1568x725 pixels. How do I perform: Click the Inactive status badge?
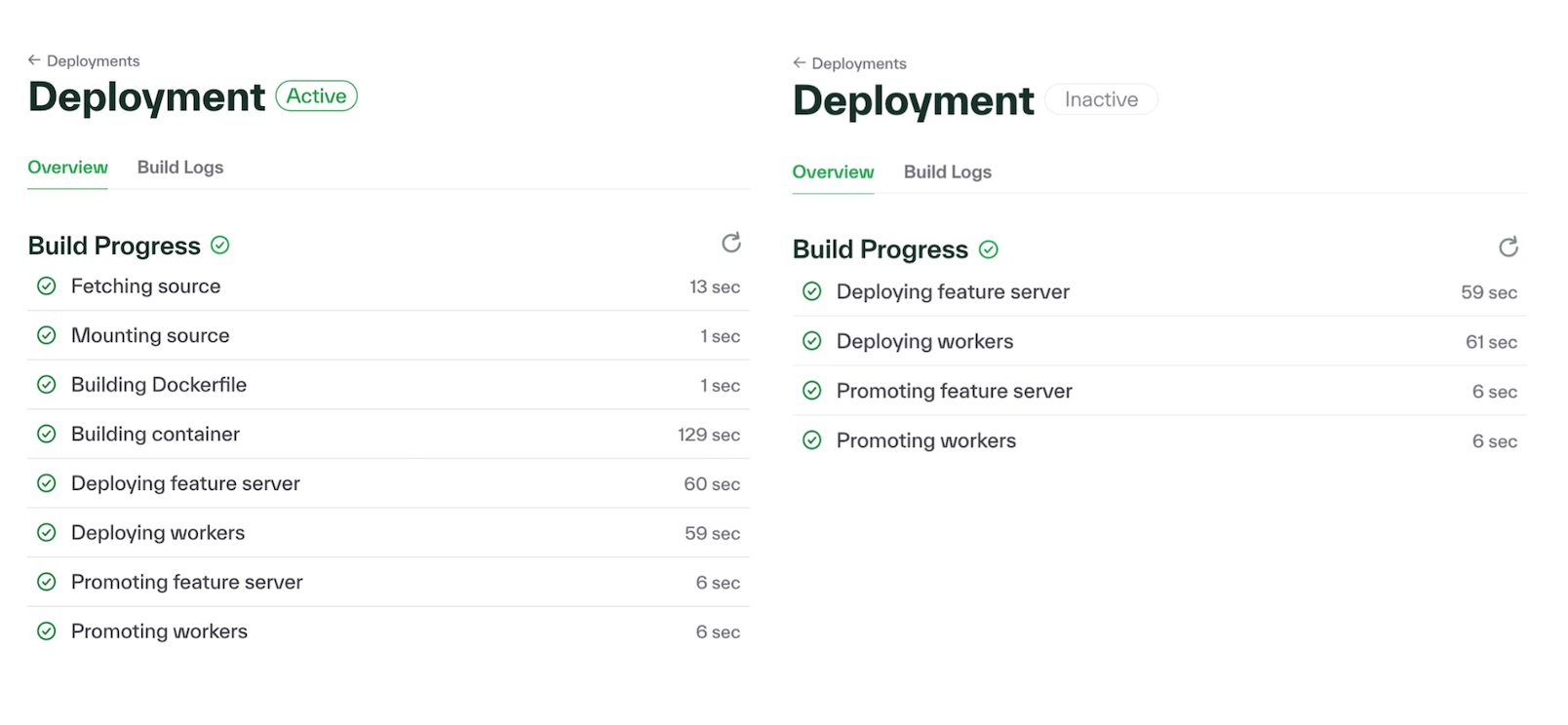(x=1101, y=99)
